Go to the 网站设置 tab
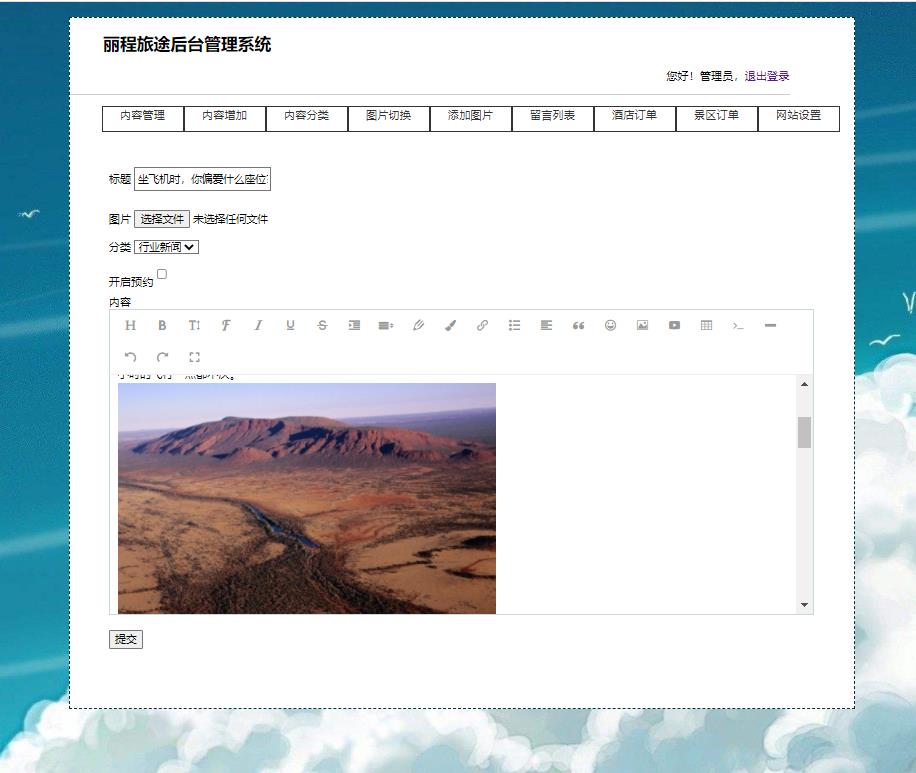 click(x=799, y=119)
